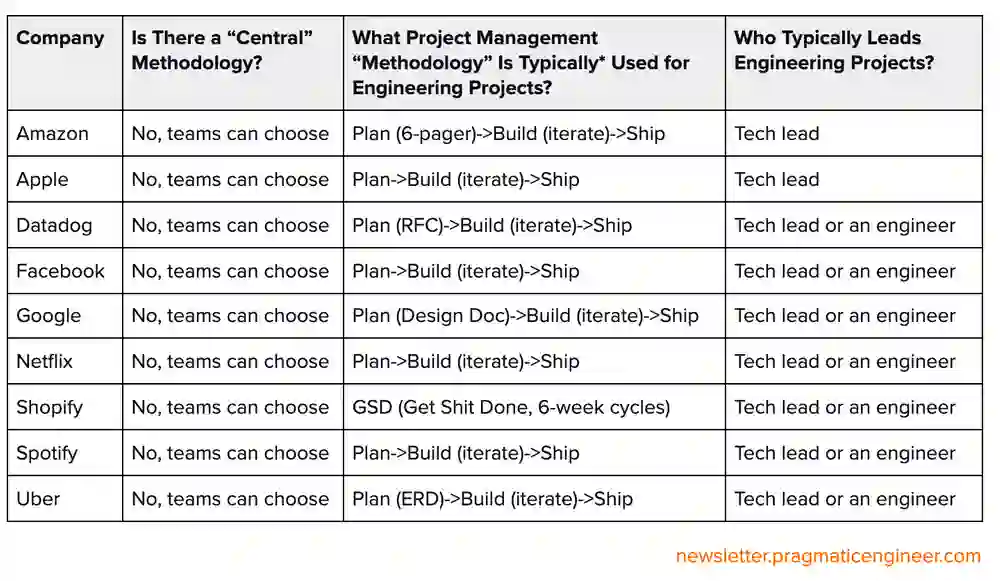Select the Google company cell
The width and height of the screenshot is (1000, 581).
(x=49, y=316)
